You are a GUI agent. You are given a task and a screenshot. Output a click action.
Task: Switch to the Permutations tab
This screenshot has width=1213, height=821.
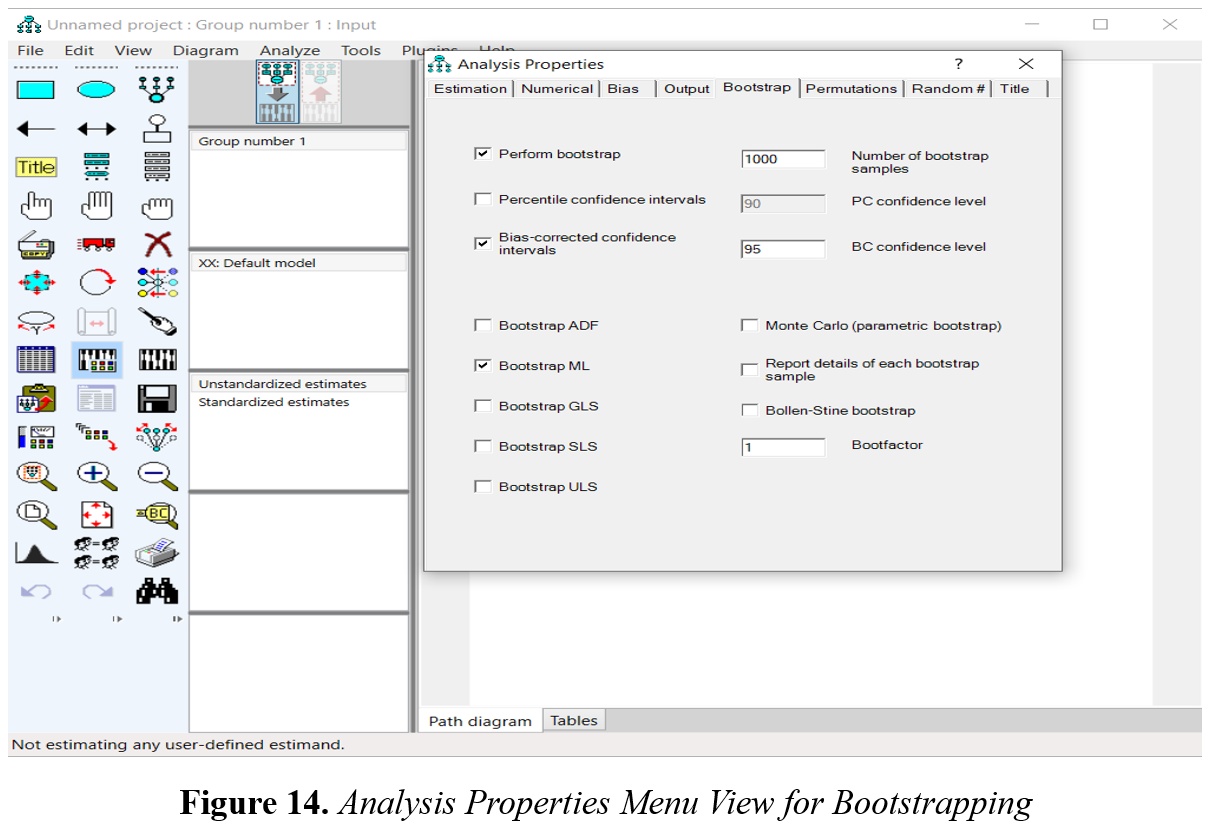(851, 88)
